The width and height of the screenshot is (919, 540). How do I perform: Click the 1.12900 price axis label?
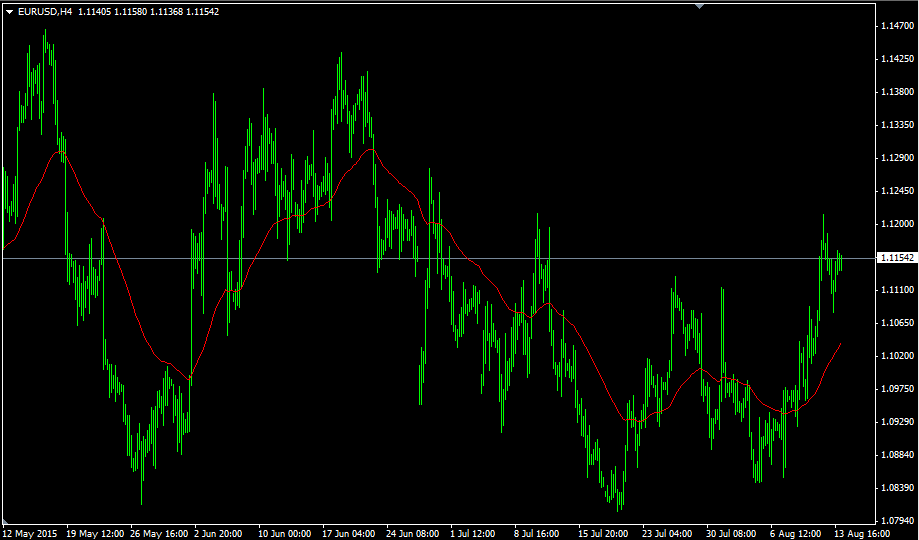tap(897, 158)
